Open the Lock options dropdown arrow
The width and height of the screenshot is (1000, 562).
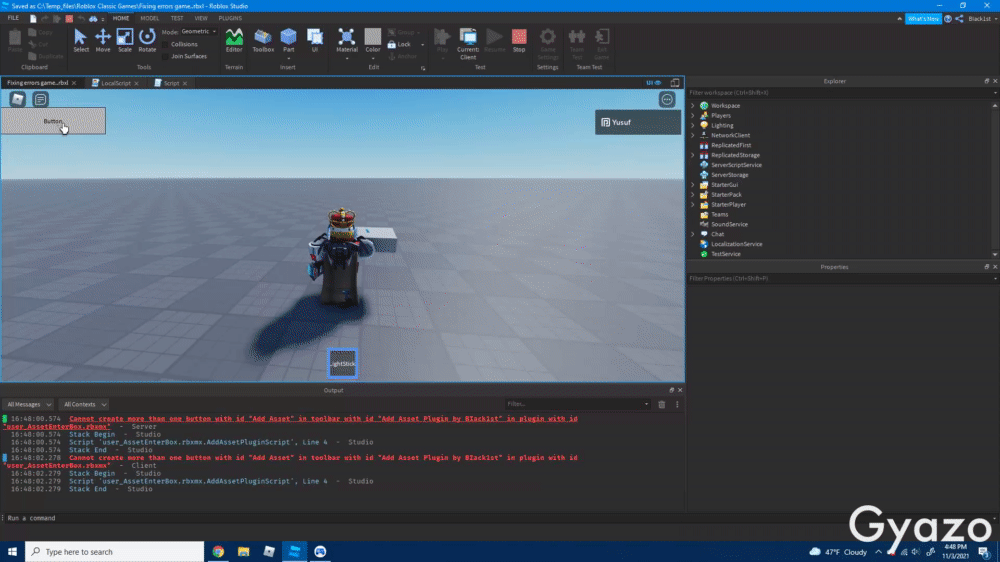click(x=422, y=45)
